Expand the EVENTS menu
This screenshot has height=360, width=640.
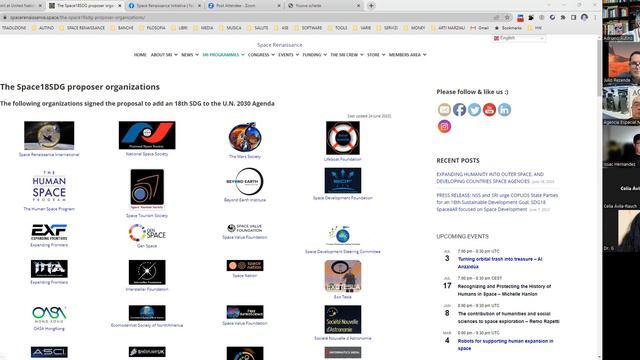(x=288, y=55)
